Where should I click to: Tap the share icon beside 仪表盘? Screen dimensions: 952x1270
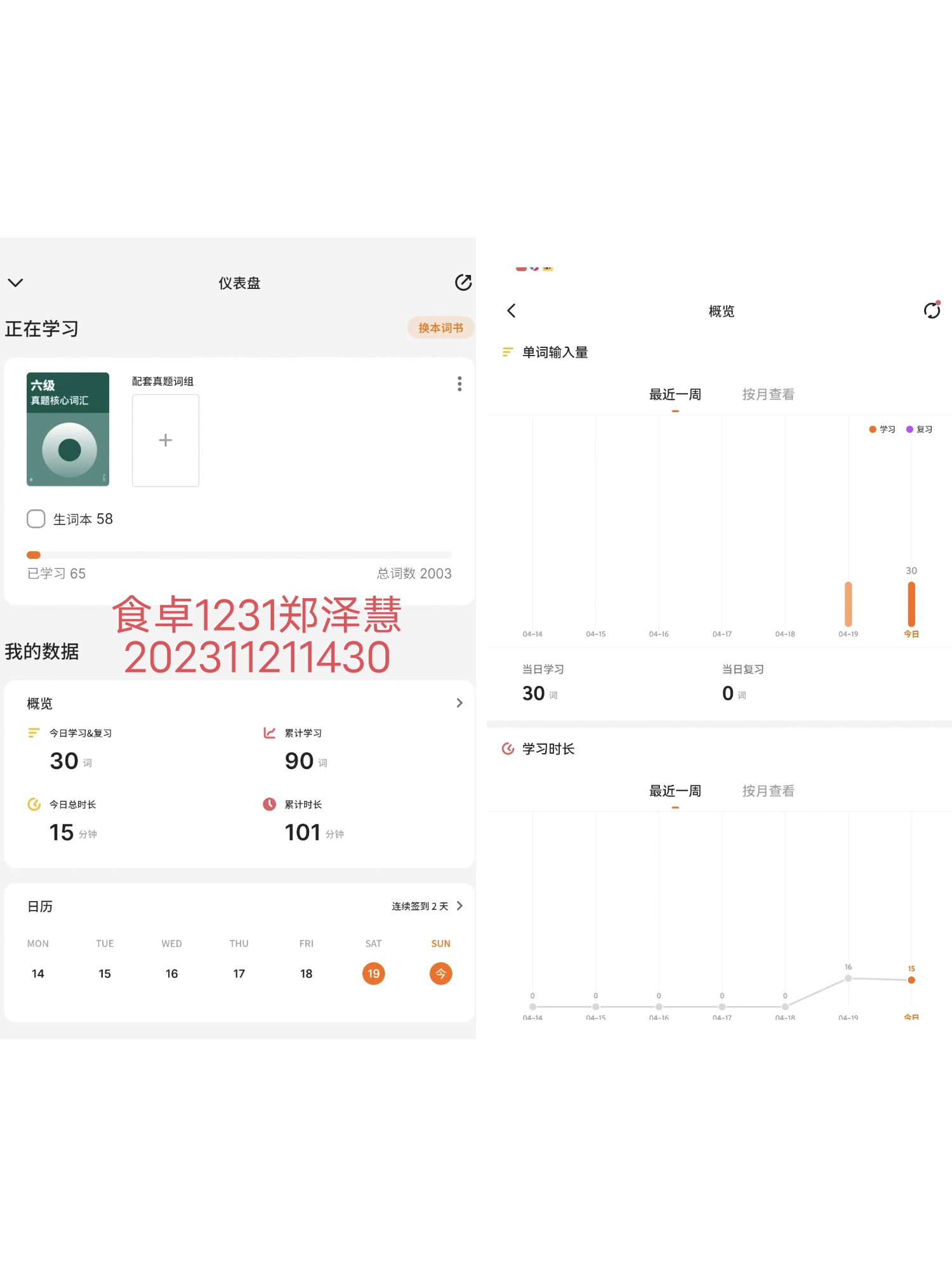pos(463,283)
